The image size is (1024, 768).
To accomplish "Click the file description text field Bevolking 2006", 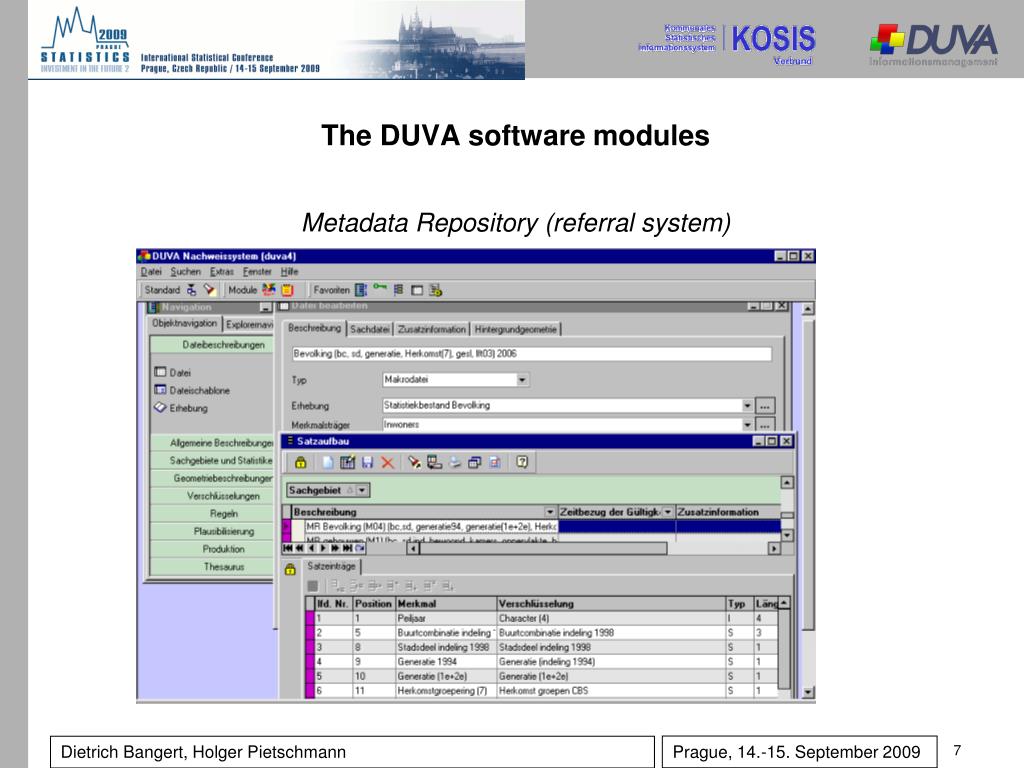I will pyautogui.click(x=532, y=354).
